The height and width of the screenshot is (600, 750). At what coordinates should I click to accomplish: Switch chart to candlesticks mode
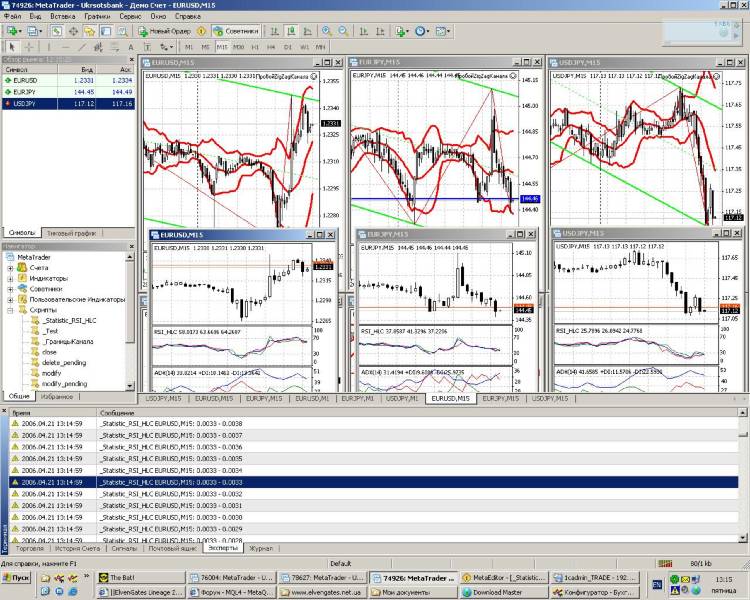tap(291, 31)
